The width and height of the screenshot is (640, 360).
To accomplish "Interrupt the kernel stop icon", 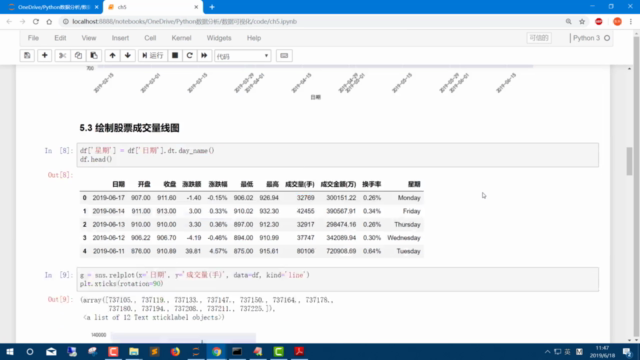I will point(175,56).
